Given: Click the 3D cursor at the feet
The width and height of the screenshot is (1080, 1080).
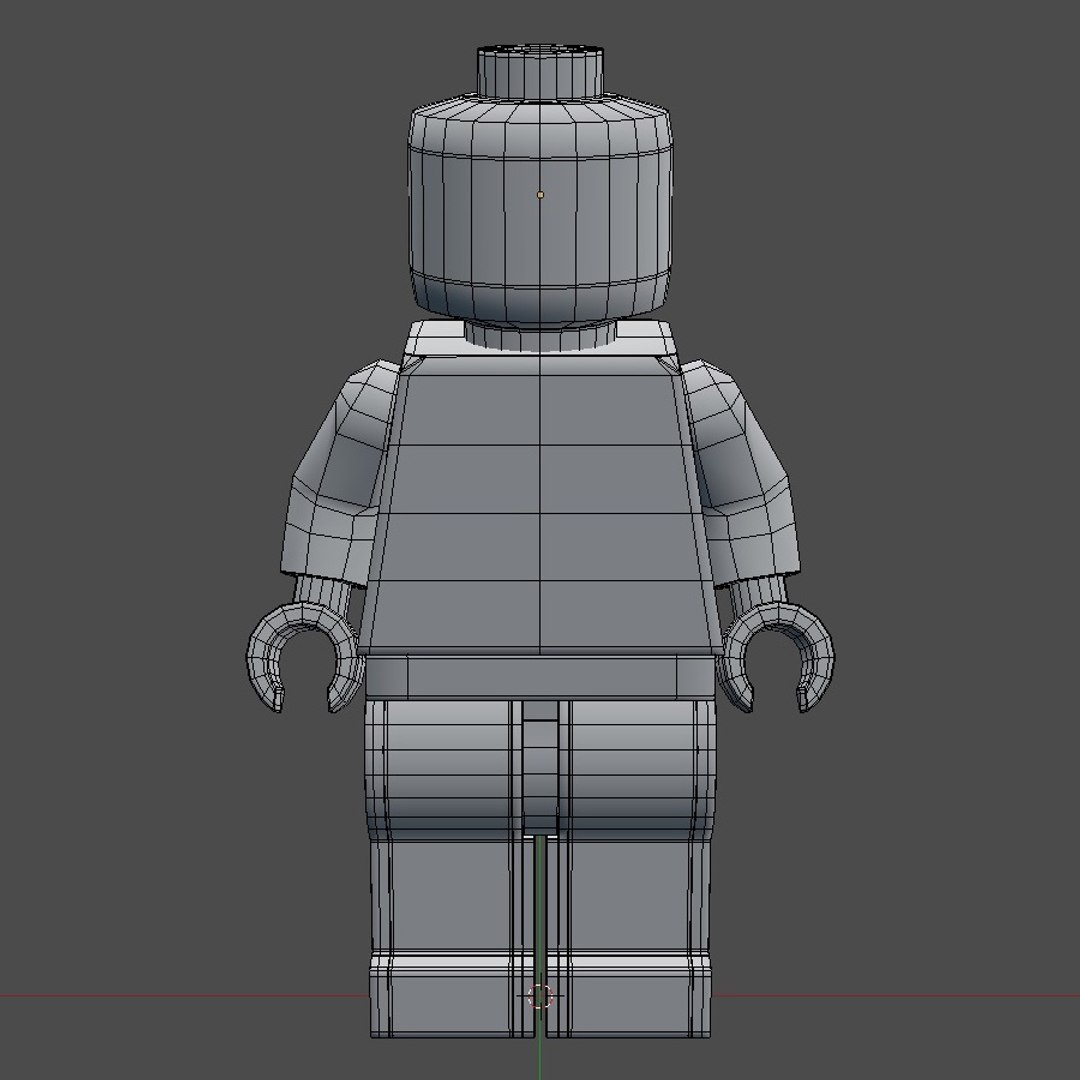Looking at the screenshot, I should pyautogui.click(x=540, y=996).
